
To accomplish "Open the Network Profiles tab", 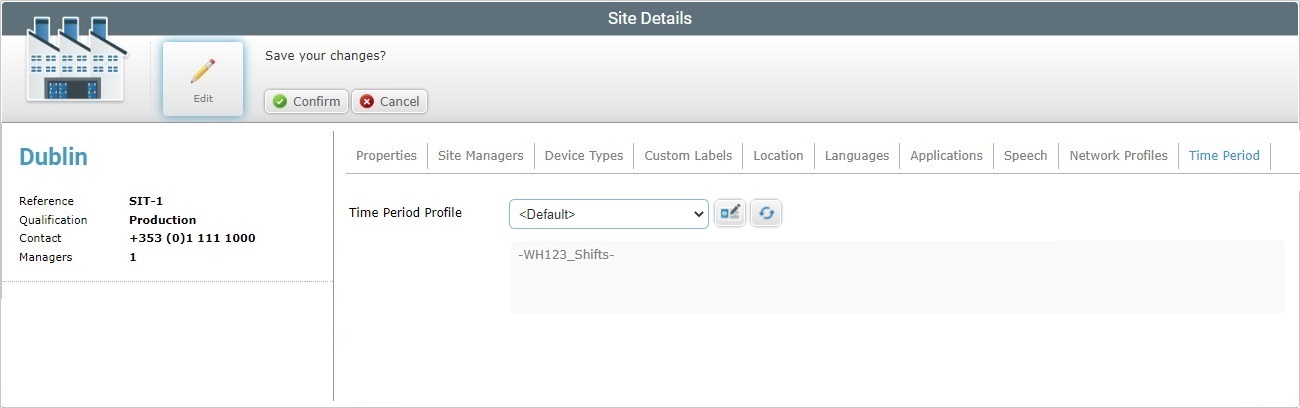I will click(x=1118, y=156).
